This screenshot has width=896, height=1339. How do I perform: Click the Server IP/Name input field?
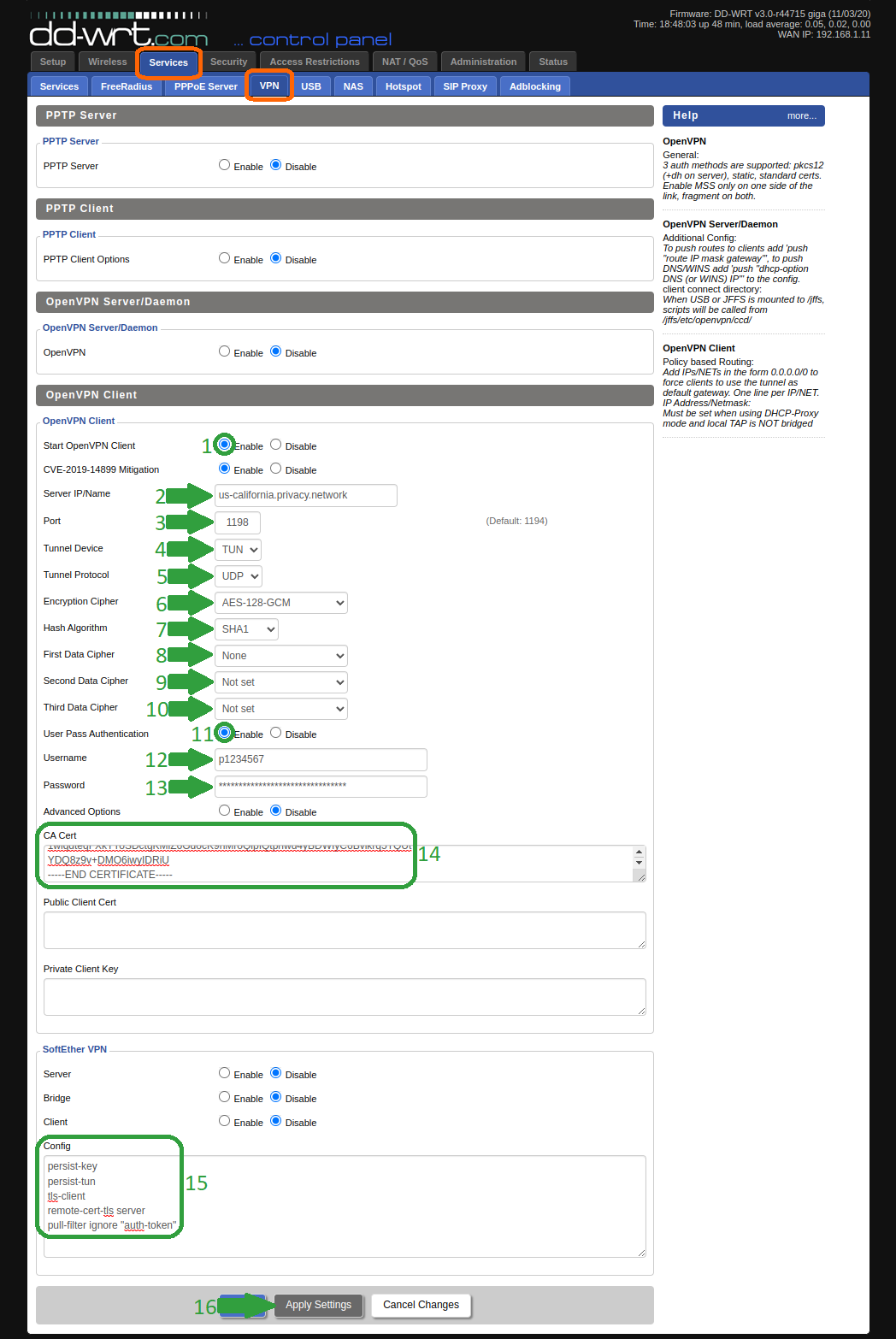point(305,495)
